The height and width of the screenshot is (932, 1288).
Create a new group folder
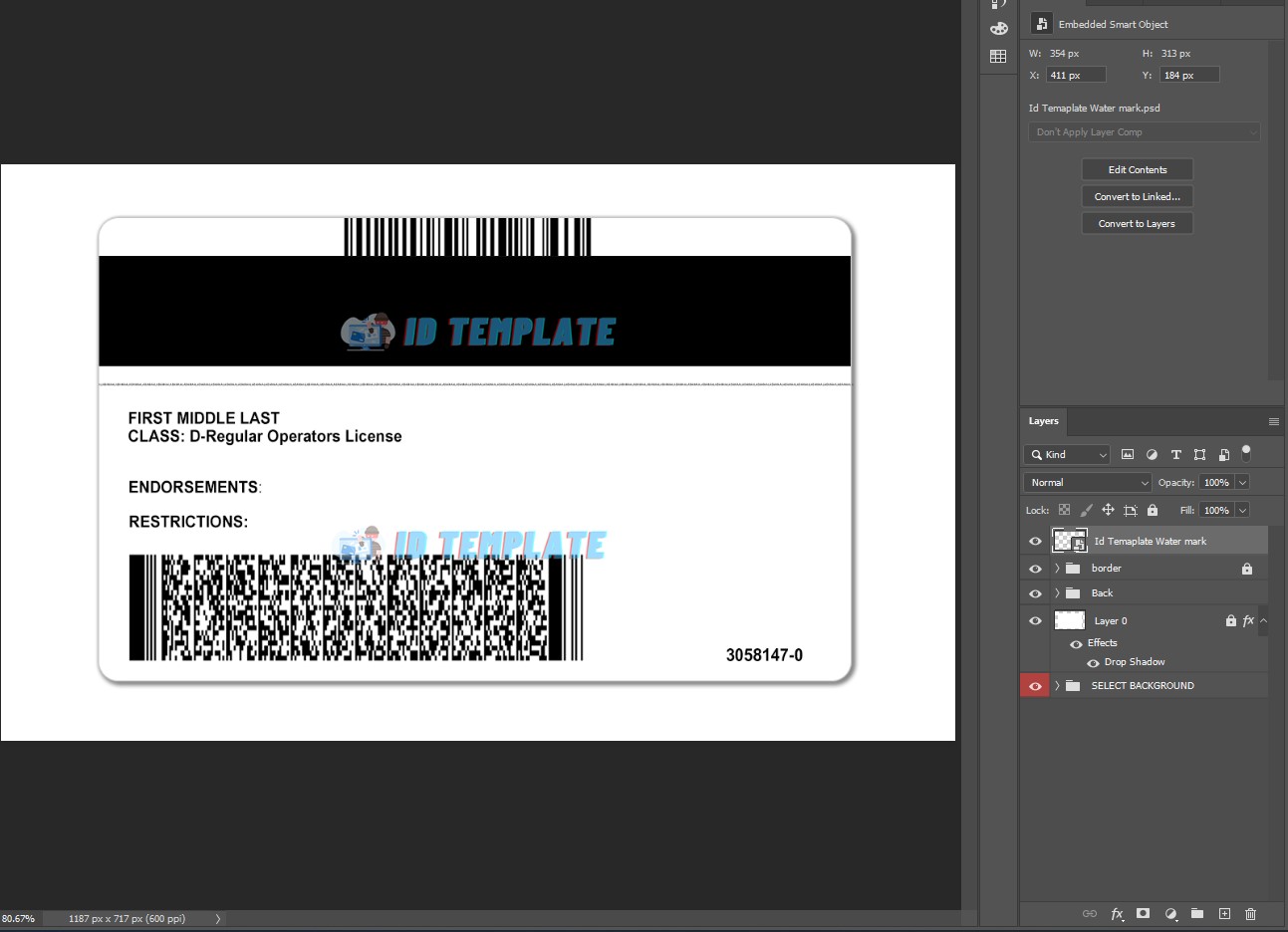(1197, 913)
